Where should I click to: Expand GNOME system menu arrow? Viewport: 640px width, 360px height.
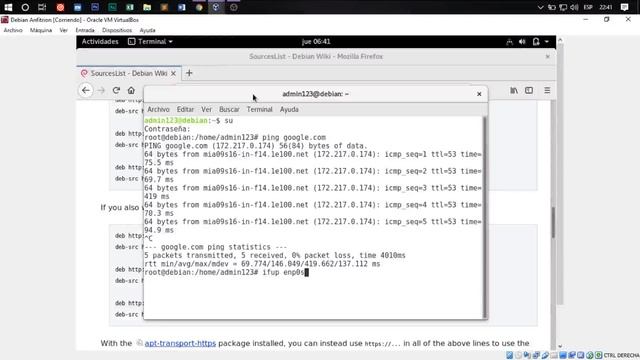547,42
